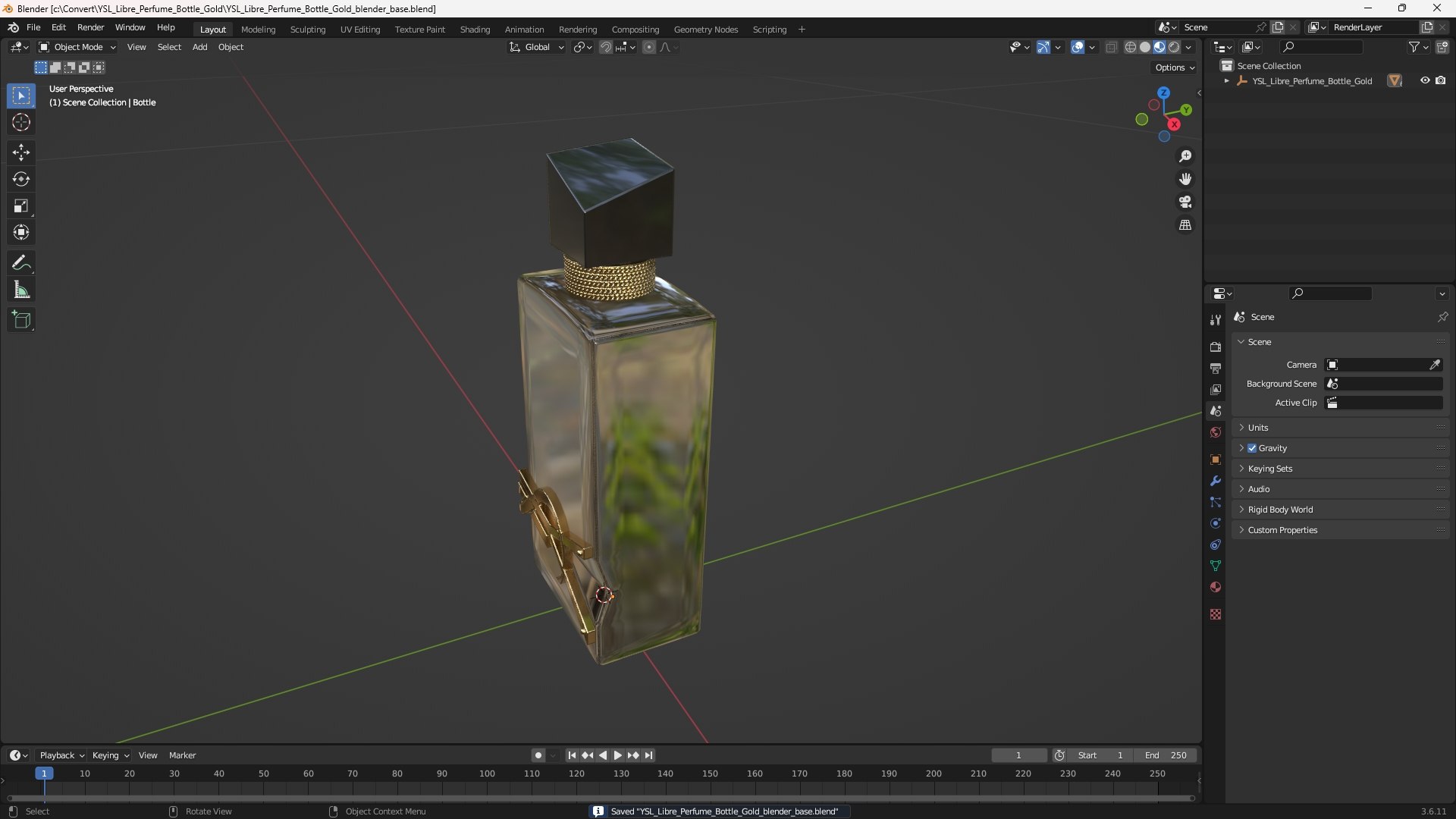Screen dimensions: 1456x819
Task: Select the Rotate tool
Action: 21,180
